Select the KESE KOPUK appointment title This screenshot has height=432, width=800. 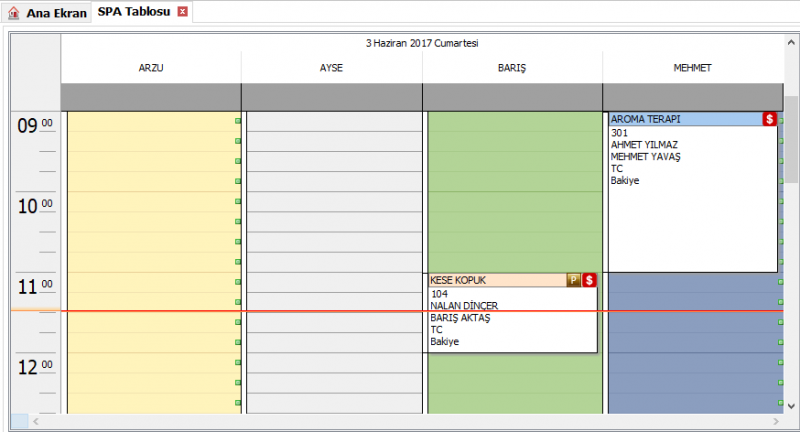click(x=458, y=280)
